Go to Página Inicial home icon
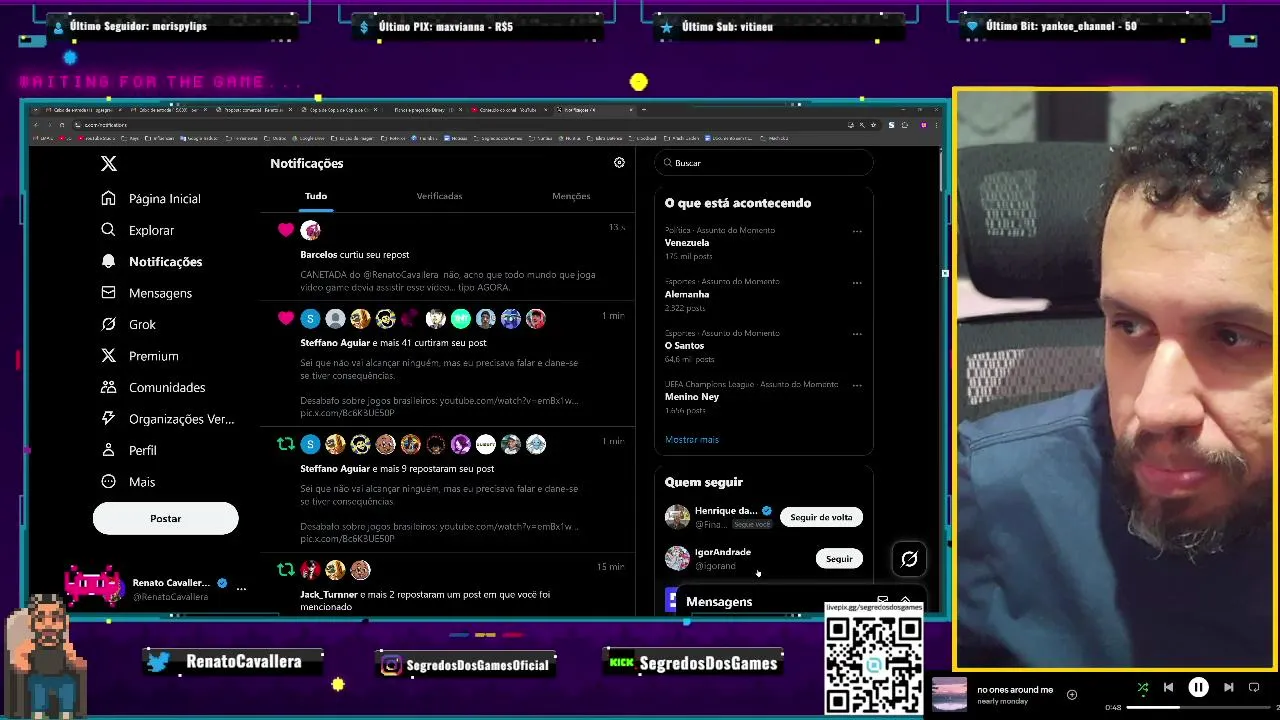 [x=109, y=199]
